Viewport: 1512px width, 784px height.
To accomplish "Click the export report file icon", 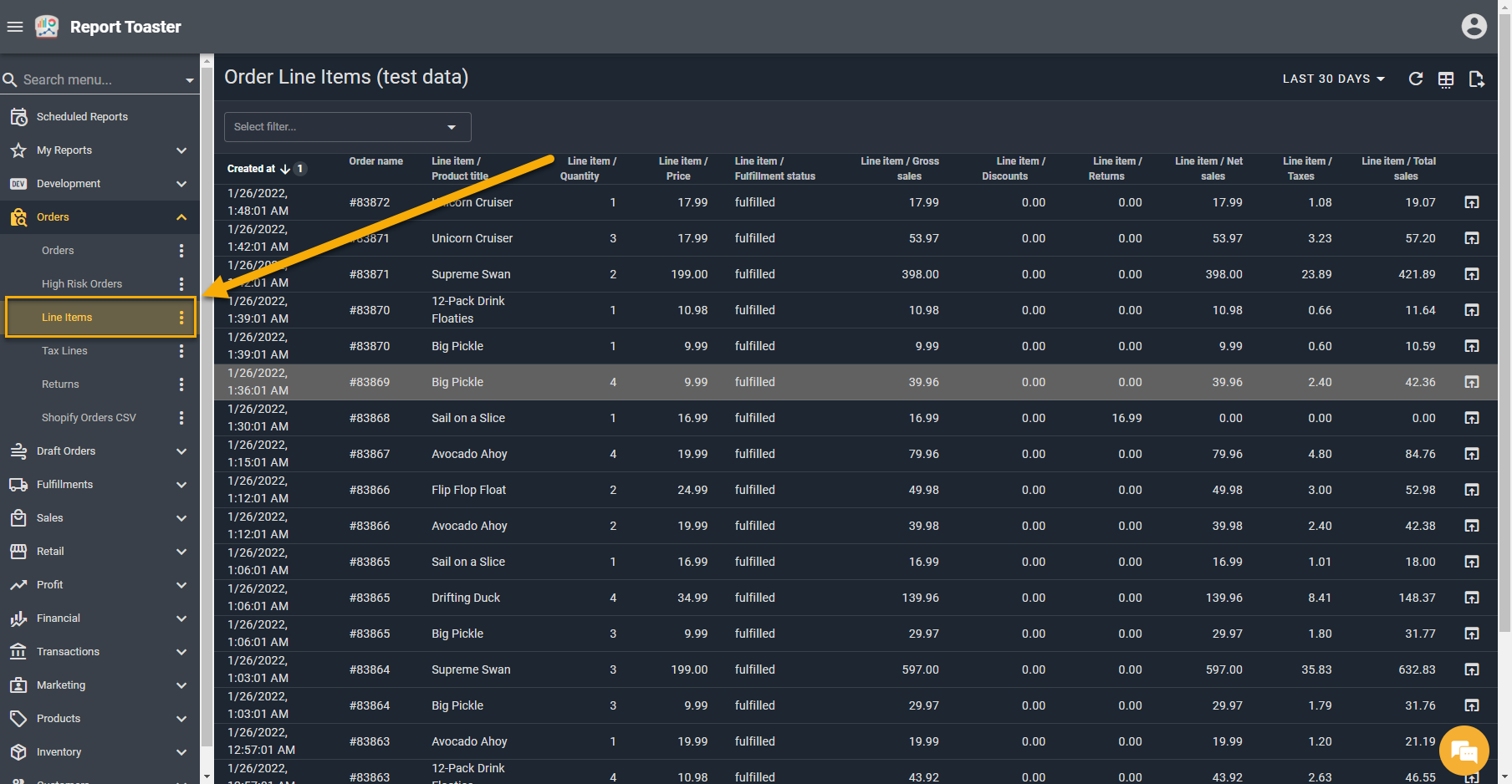I will click(x=1476, y=79).
